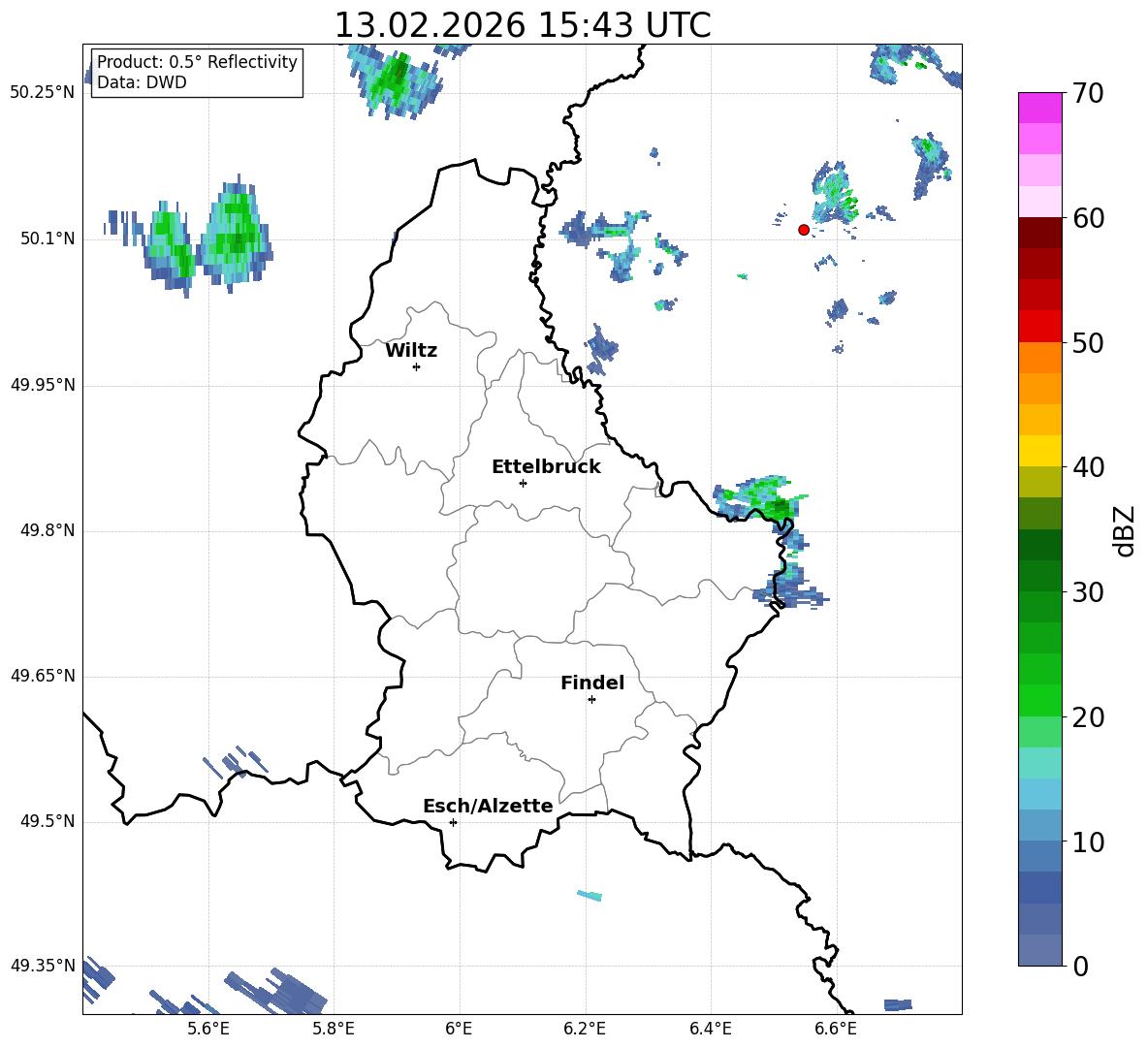Viewport: 1148px width, 1048px height.
Task: Click the 70 value on the colorbar
Action: (1088, 94)
